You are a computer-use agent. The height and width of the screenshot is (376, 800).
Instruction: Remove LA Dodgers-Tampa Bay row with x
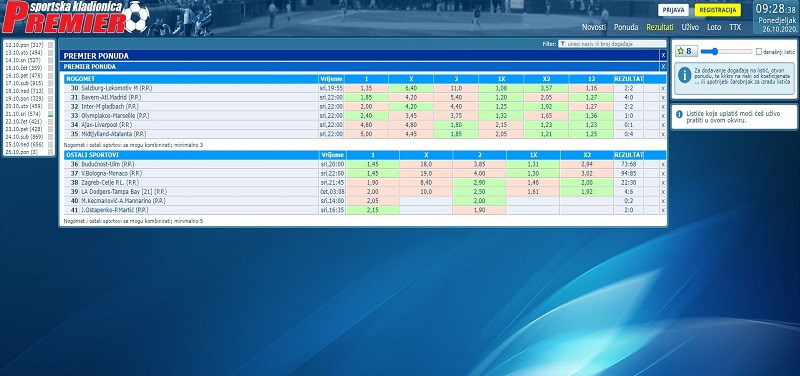coord(663,192)
